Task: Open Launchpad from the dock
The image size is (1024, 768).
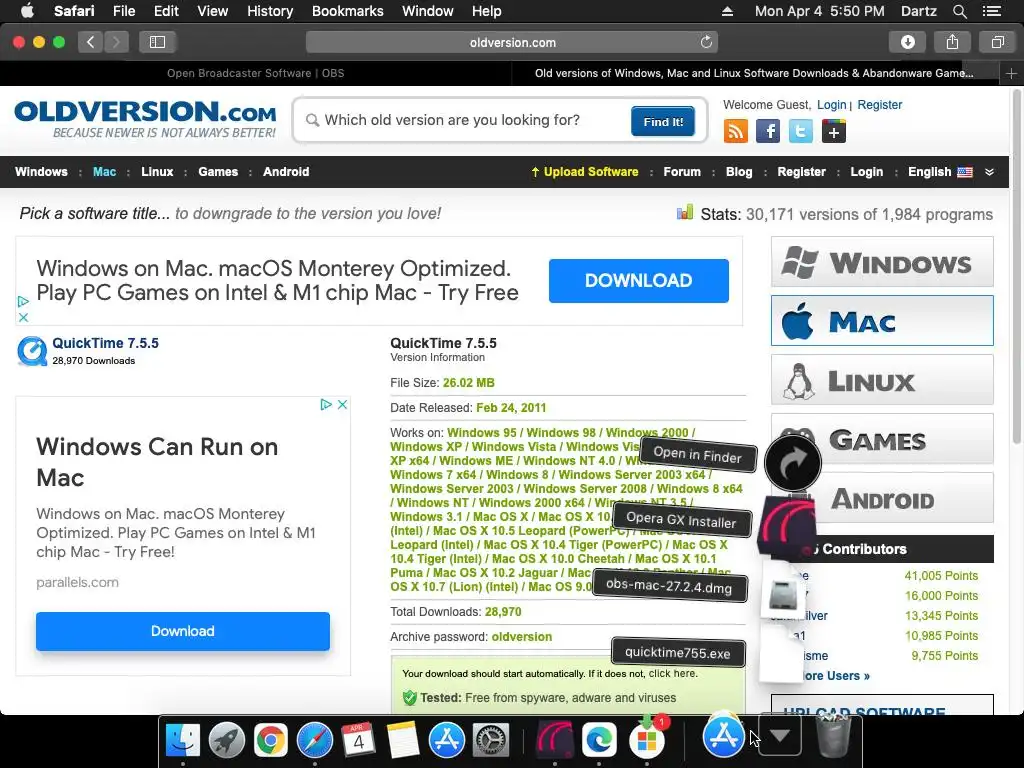Action: pyautogui.click(x=227, y=739)
